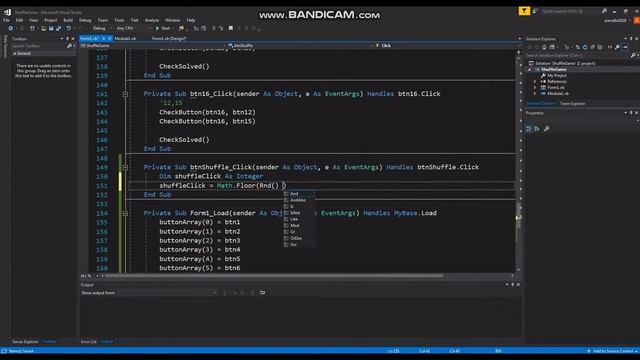Select AndAlso from the IntelliSense list

click(299, 200)
